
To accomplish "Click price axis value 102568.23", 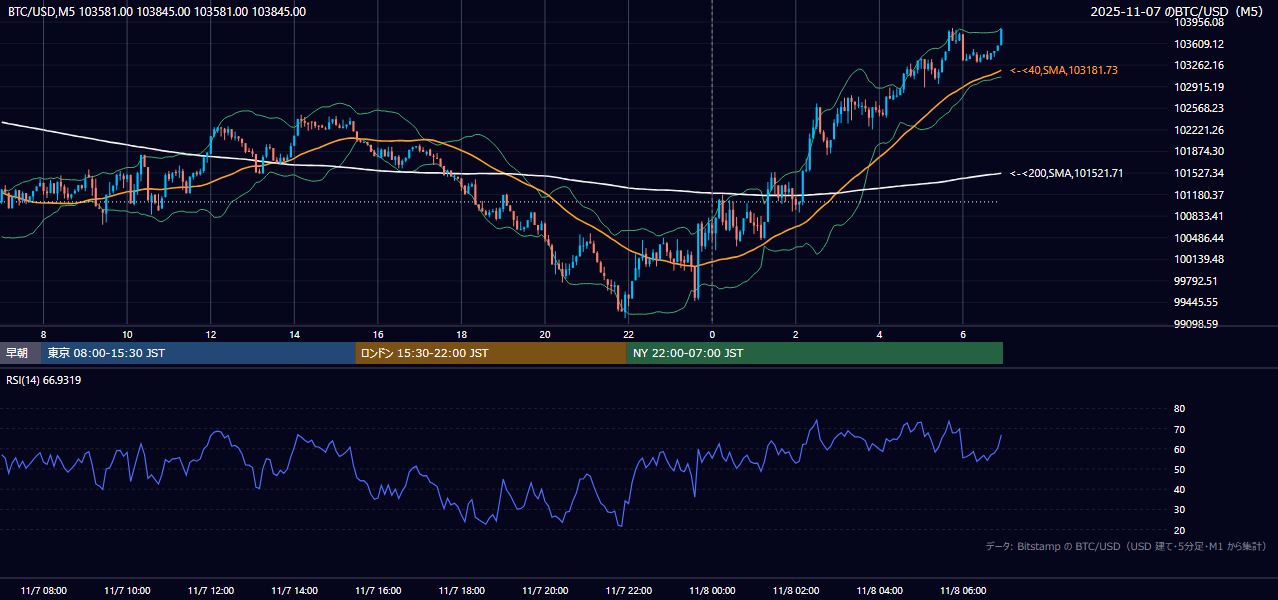I will tap(1200, 108).
